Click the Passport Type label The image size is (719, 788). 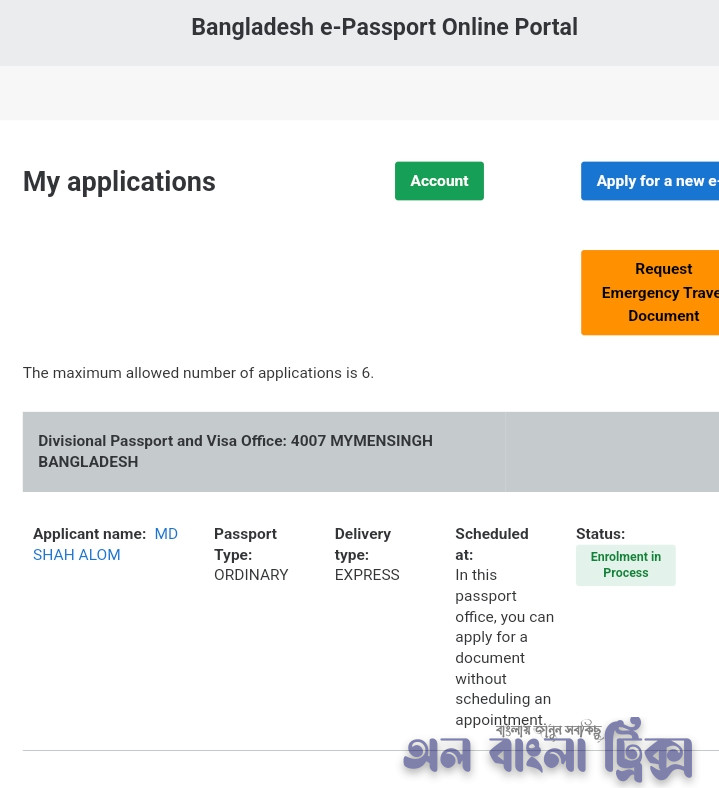tap(245, 544)
